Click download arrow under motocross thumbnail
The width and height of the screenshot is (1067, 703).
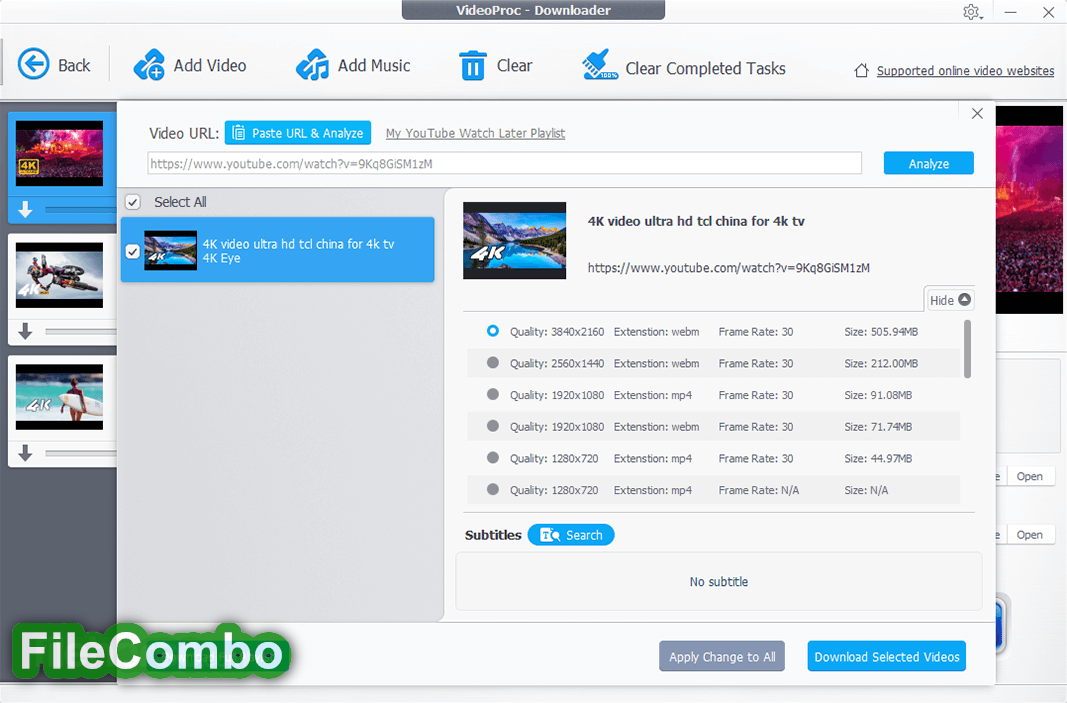pos(25,331)
